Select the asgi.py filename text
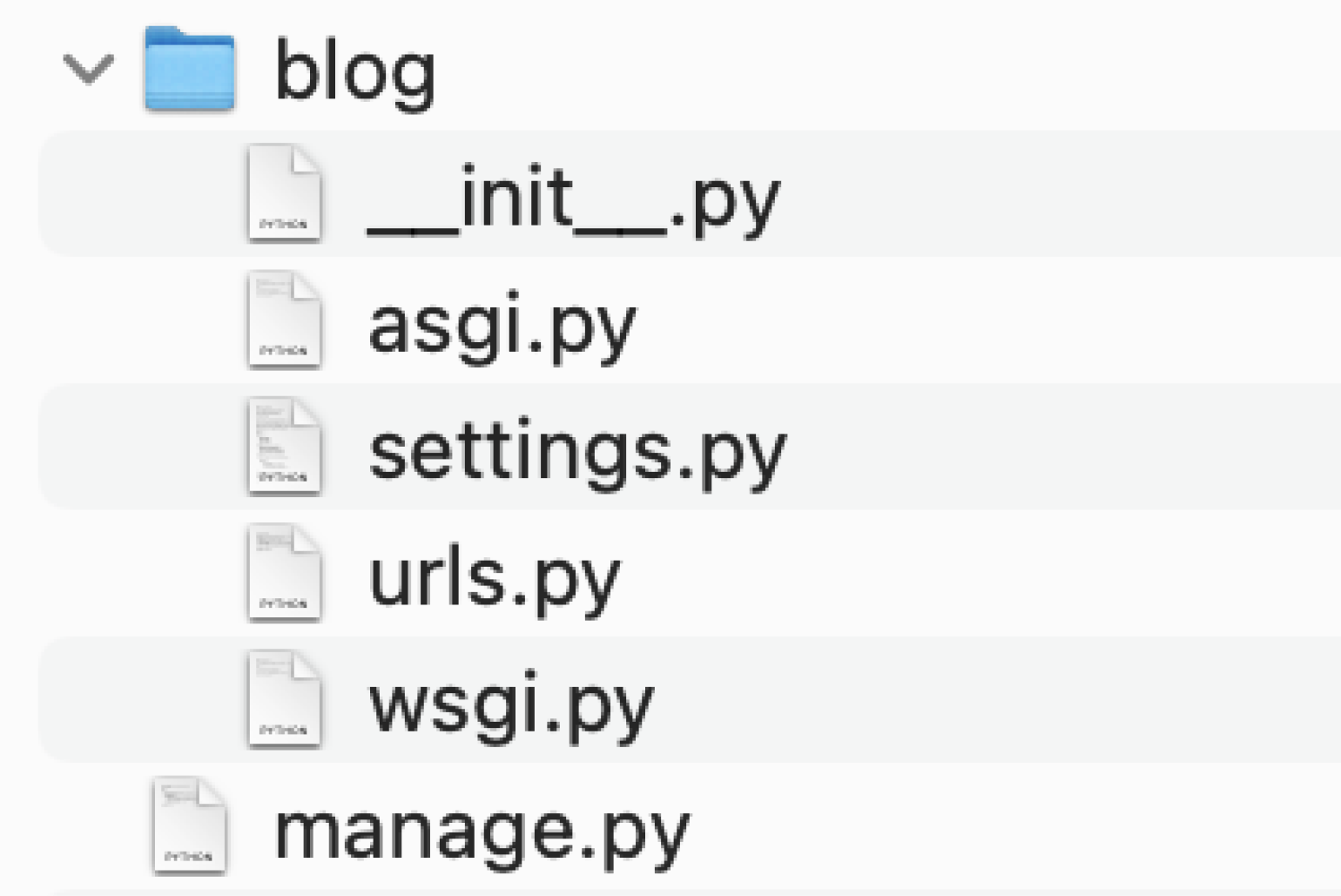Image resolution: width=1341 pixels, height=896 pixels. [502, 325]
